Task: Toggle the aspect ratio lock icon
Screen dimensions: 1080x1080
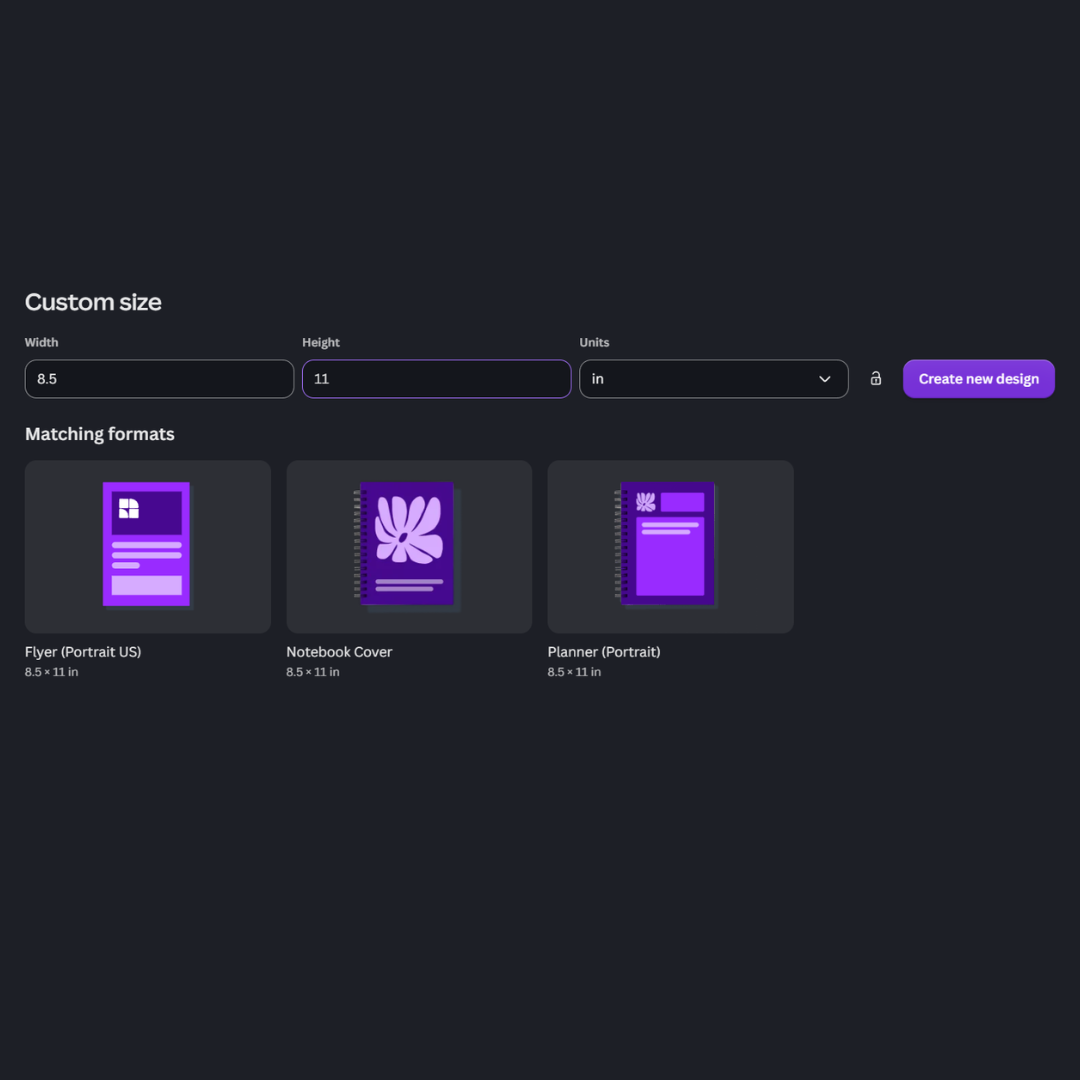Action: 875,378
